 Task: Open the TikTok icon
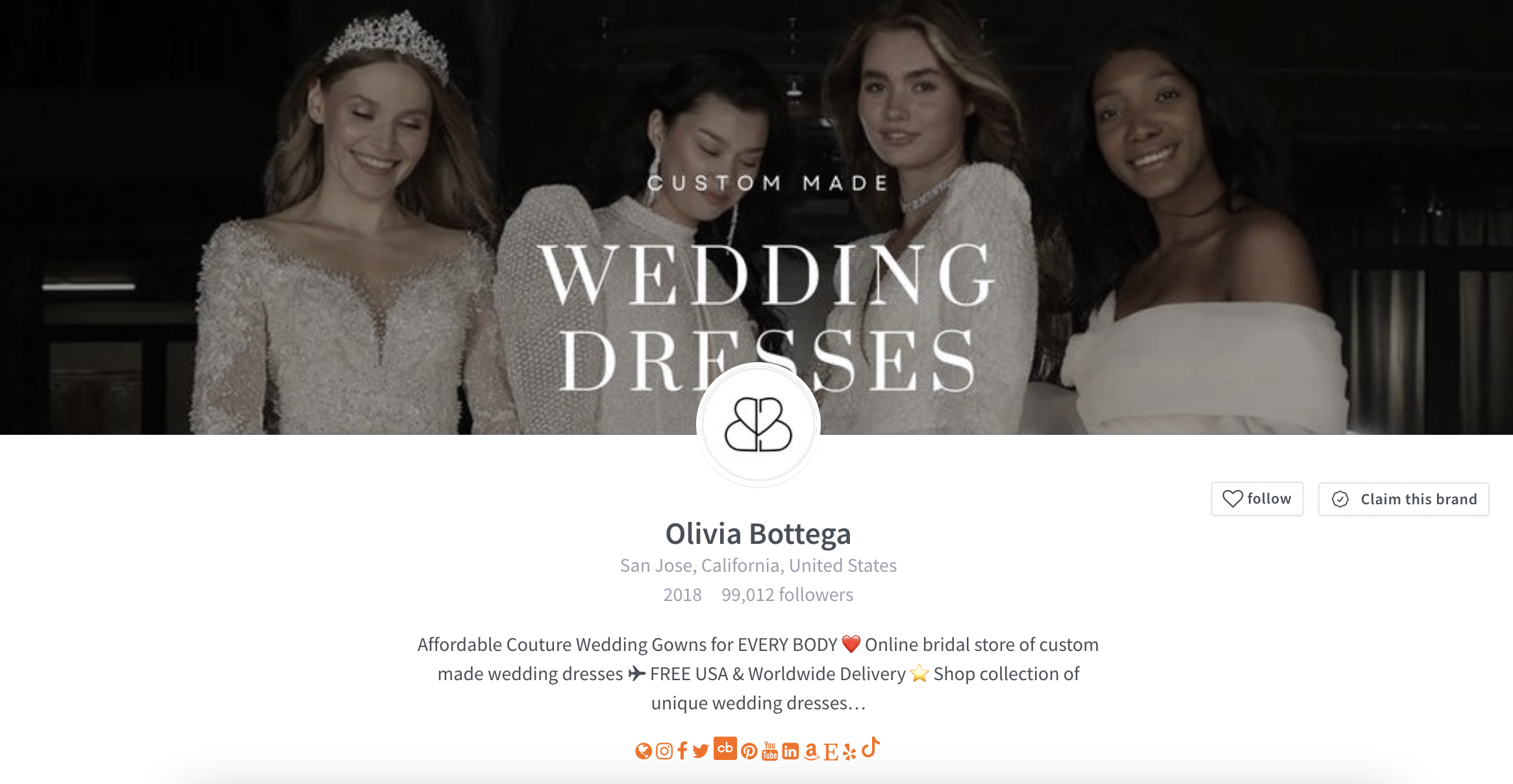click(871, 748)
